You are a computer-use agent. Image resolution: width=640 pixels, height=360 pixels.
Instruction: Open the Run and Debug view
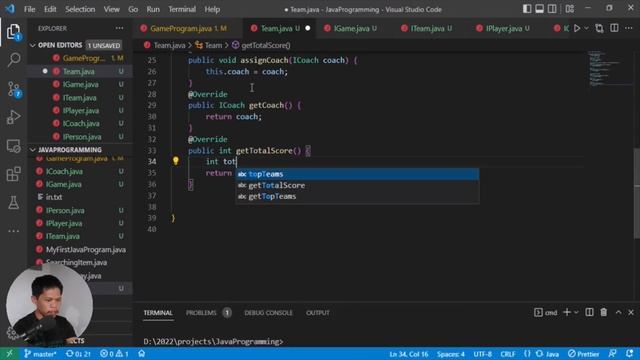pyautogui.click(x=13, y=117)
